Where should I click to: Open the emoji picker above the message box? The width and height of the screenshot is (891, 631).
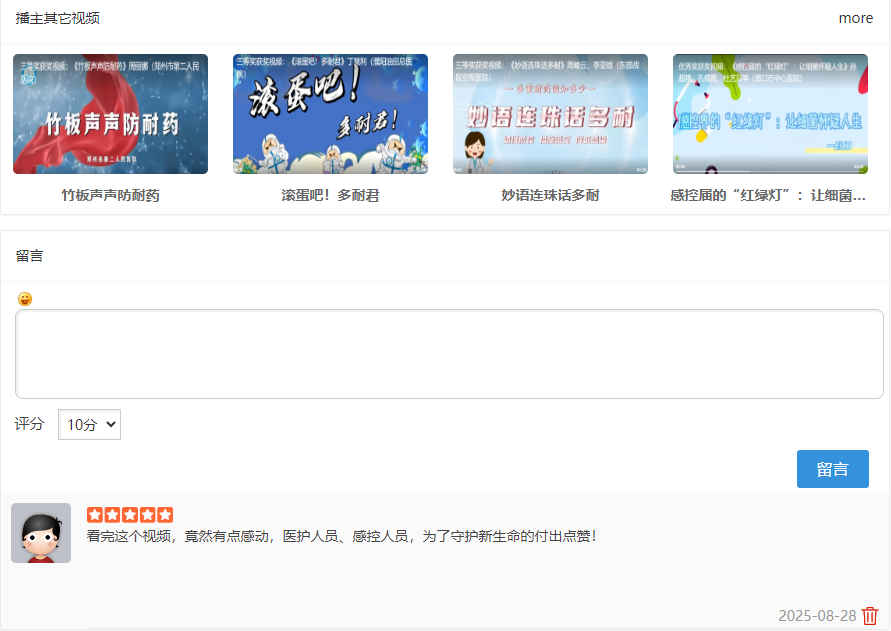25,299
